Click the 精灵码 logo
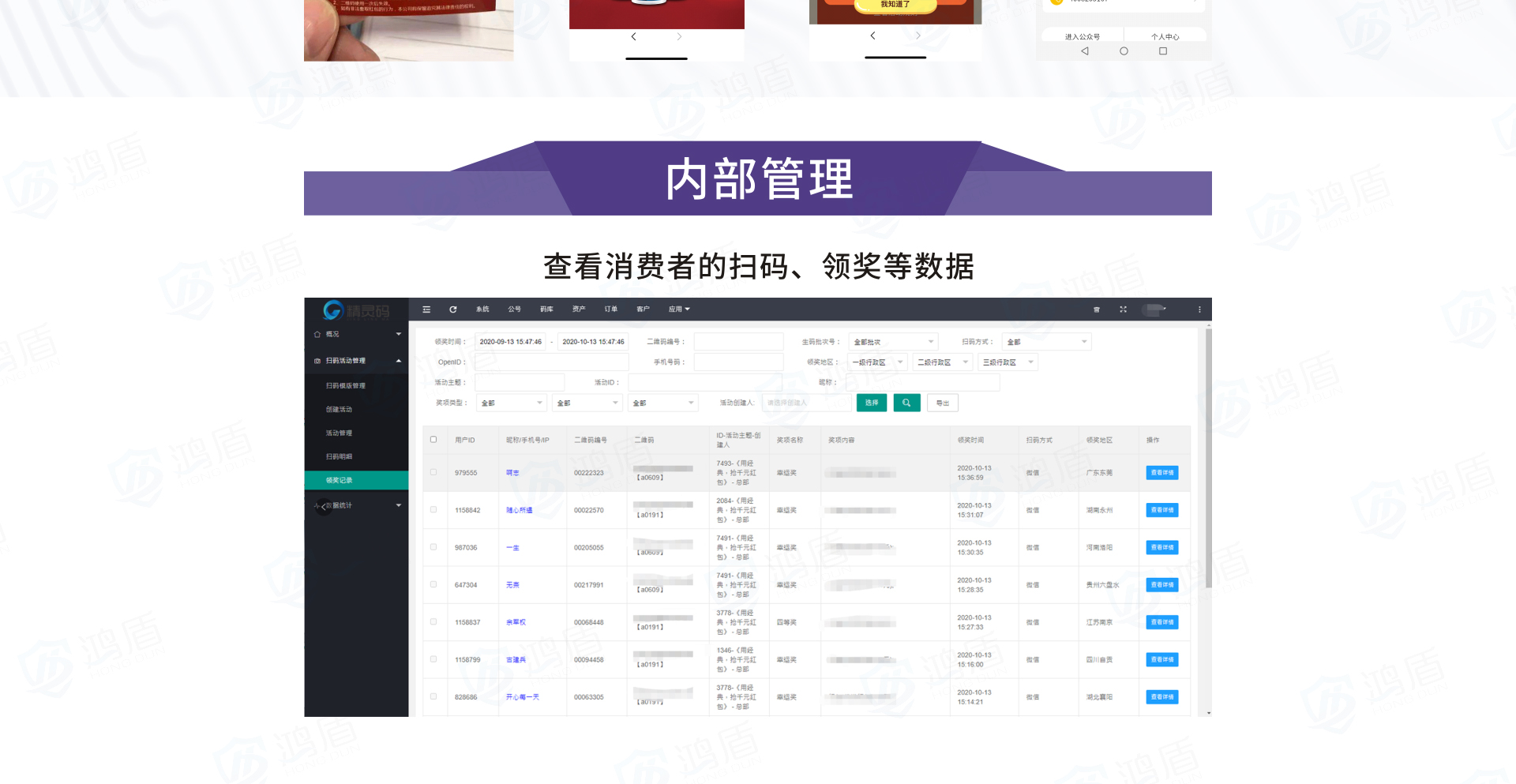 coord(356,311)
